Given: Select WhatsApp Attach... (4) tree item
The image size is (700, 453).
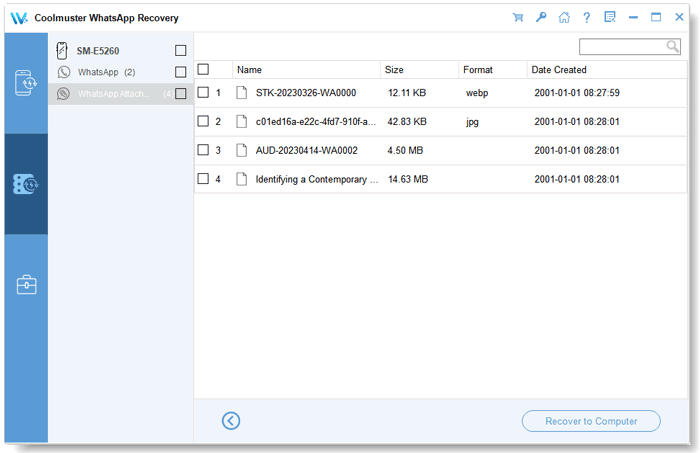Looking at the screenshot, I should click(121, 94).
